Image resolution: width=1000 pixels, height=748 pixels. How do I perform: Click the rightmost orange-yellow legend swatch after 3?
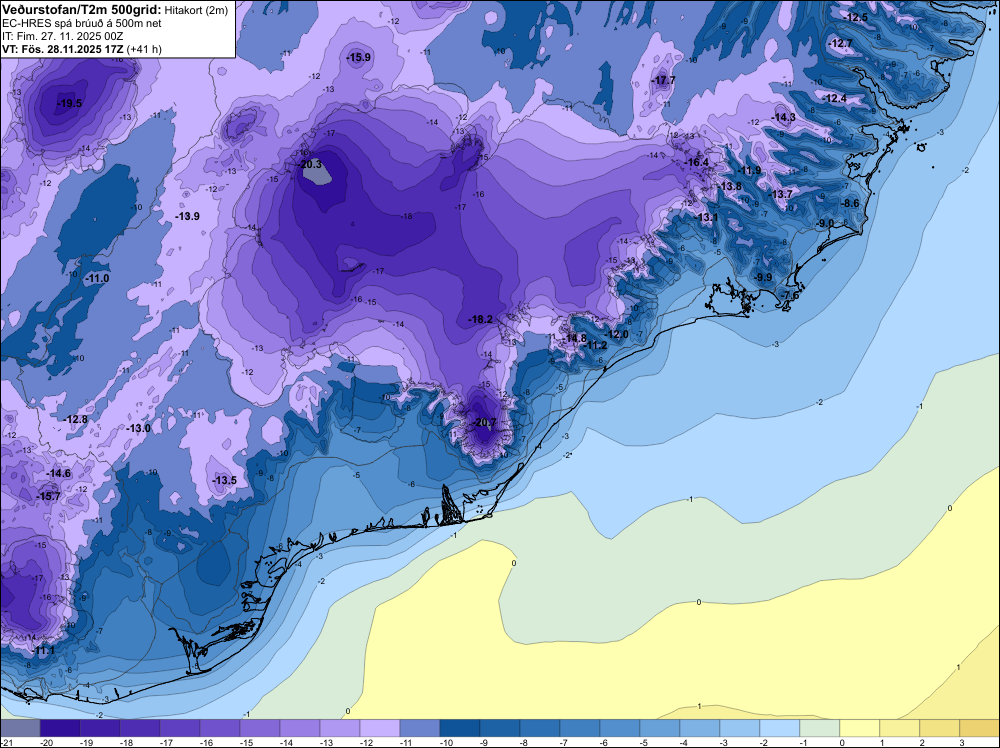point(980,728)
